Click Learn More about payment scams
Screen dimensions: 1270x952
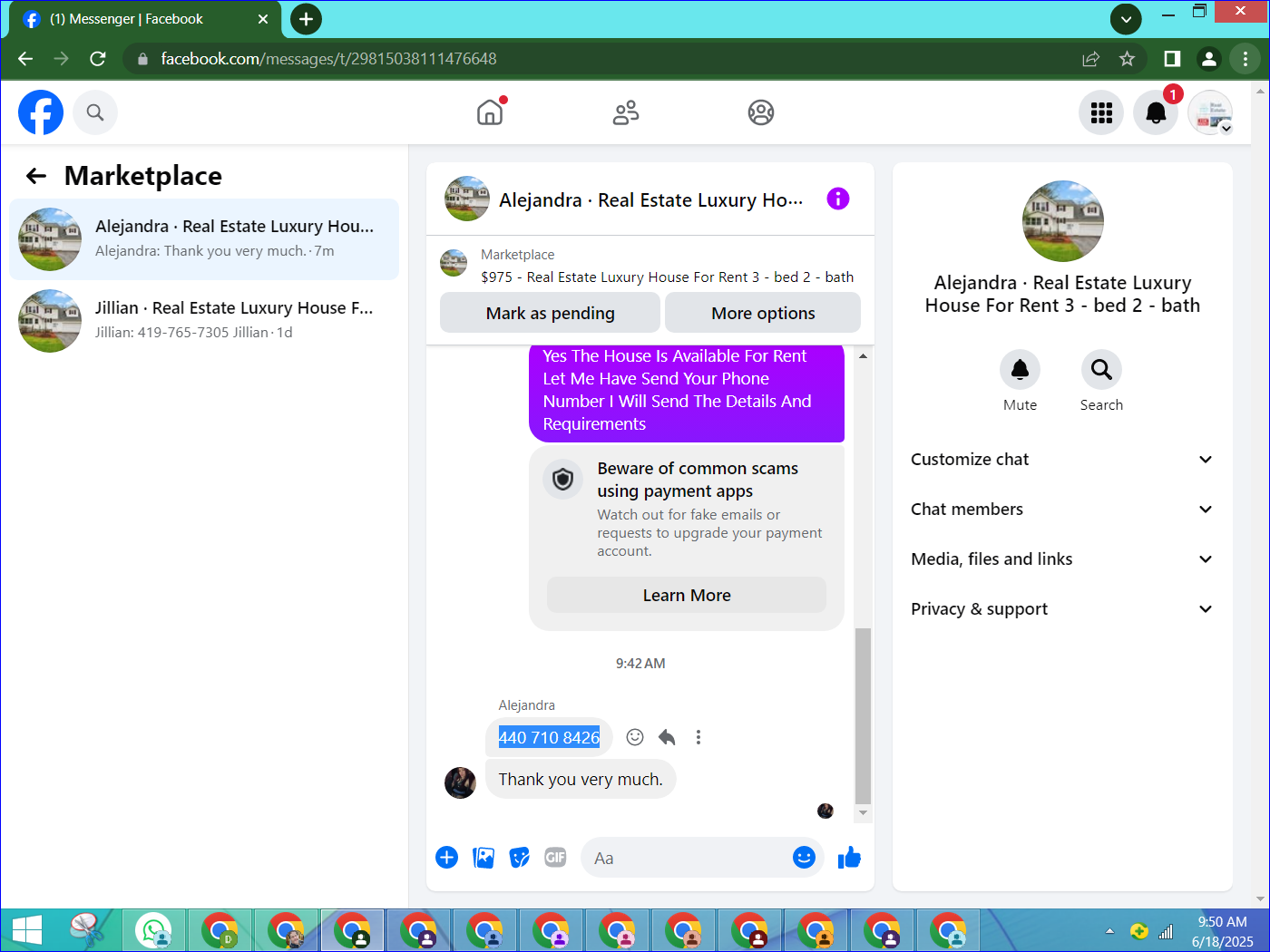click(687, 595)
